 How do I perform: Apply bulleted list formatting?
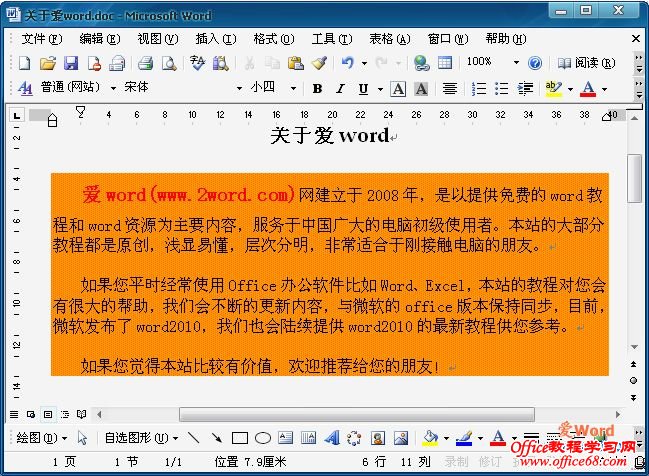pyautogui.click(x=502, y=88)
